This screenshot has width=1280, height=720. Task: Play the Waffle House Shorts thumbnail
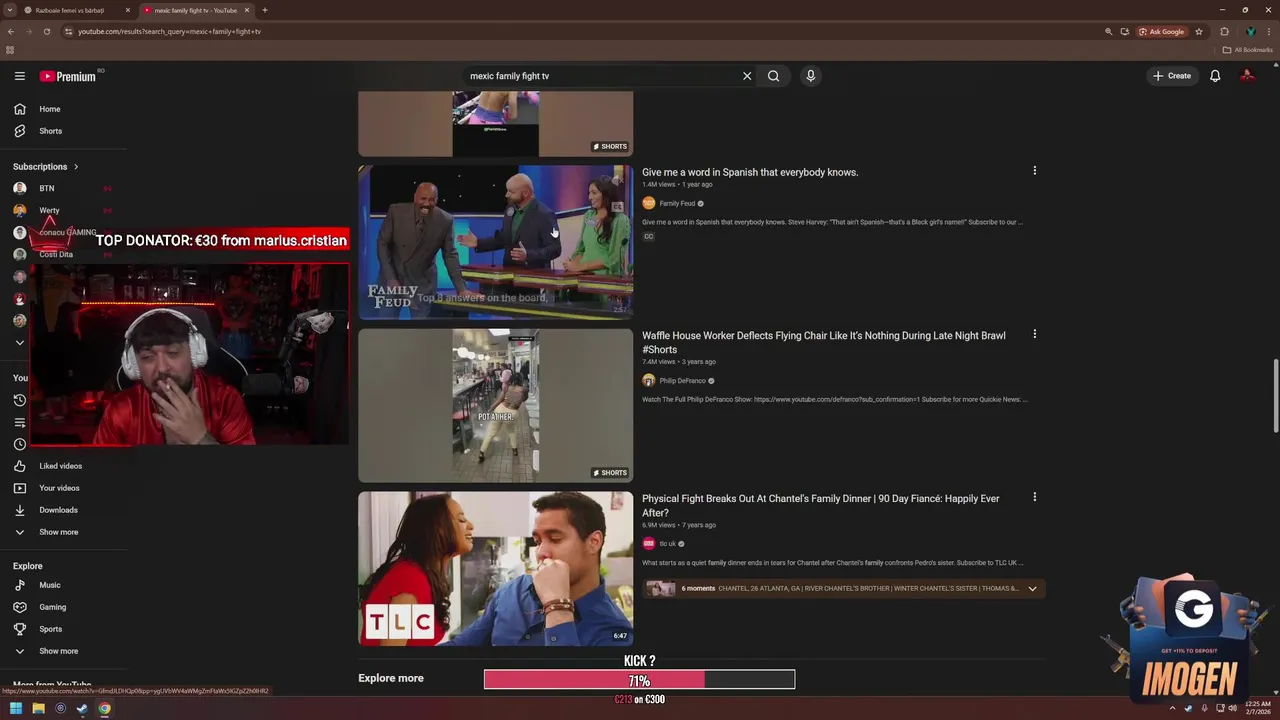click(x=496, y=405)
